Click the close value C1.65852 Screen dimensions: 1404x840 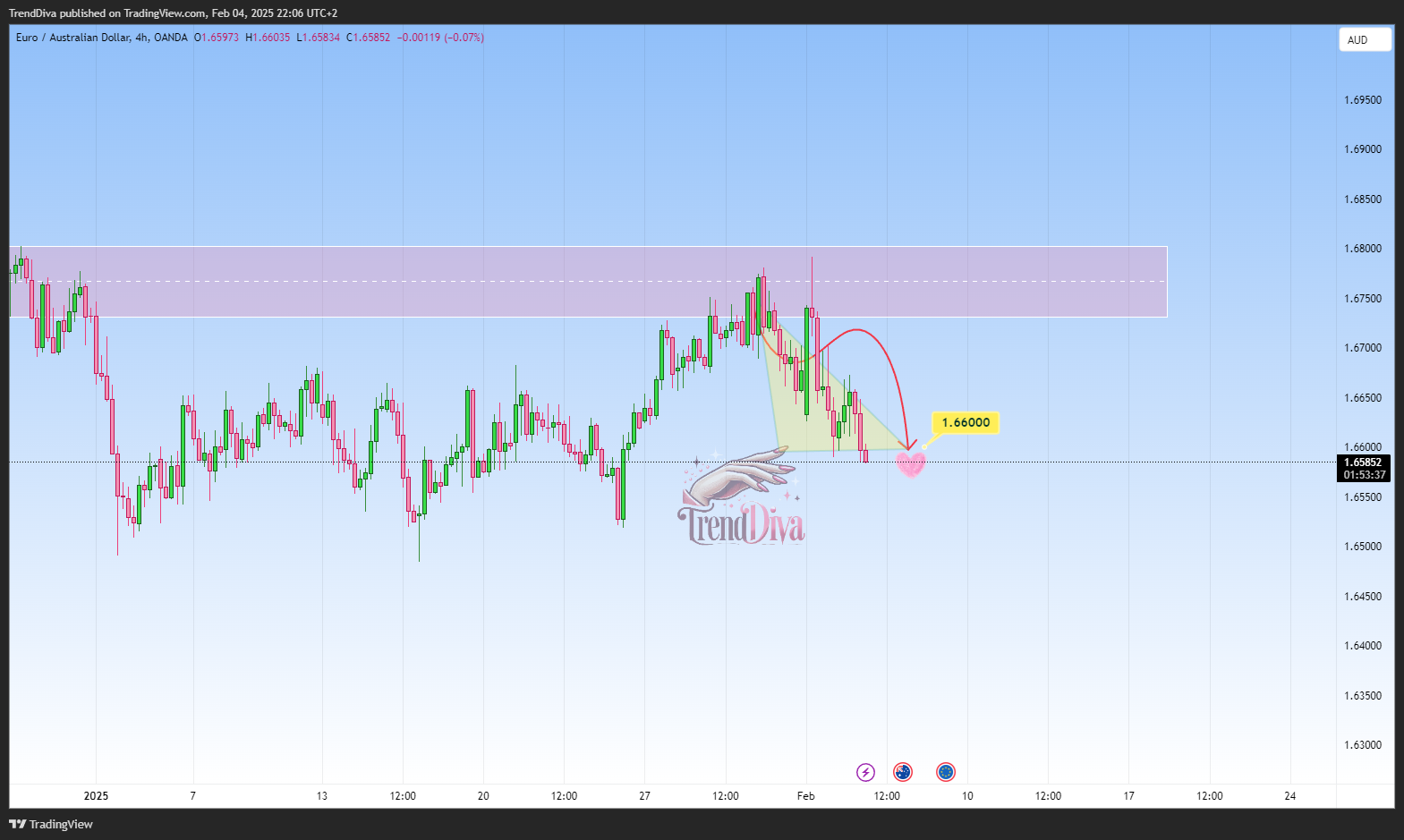tap(368, 38)
